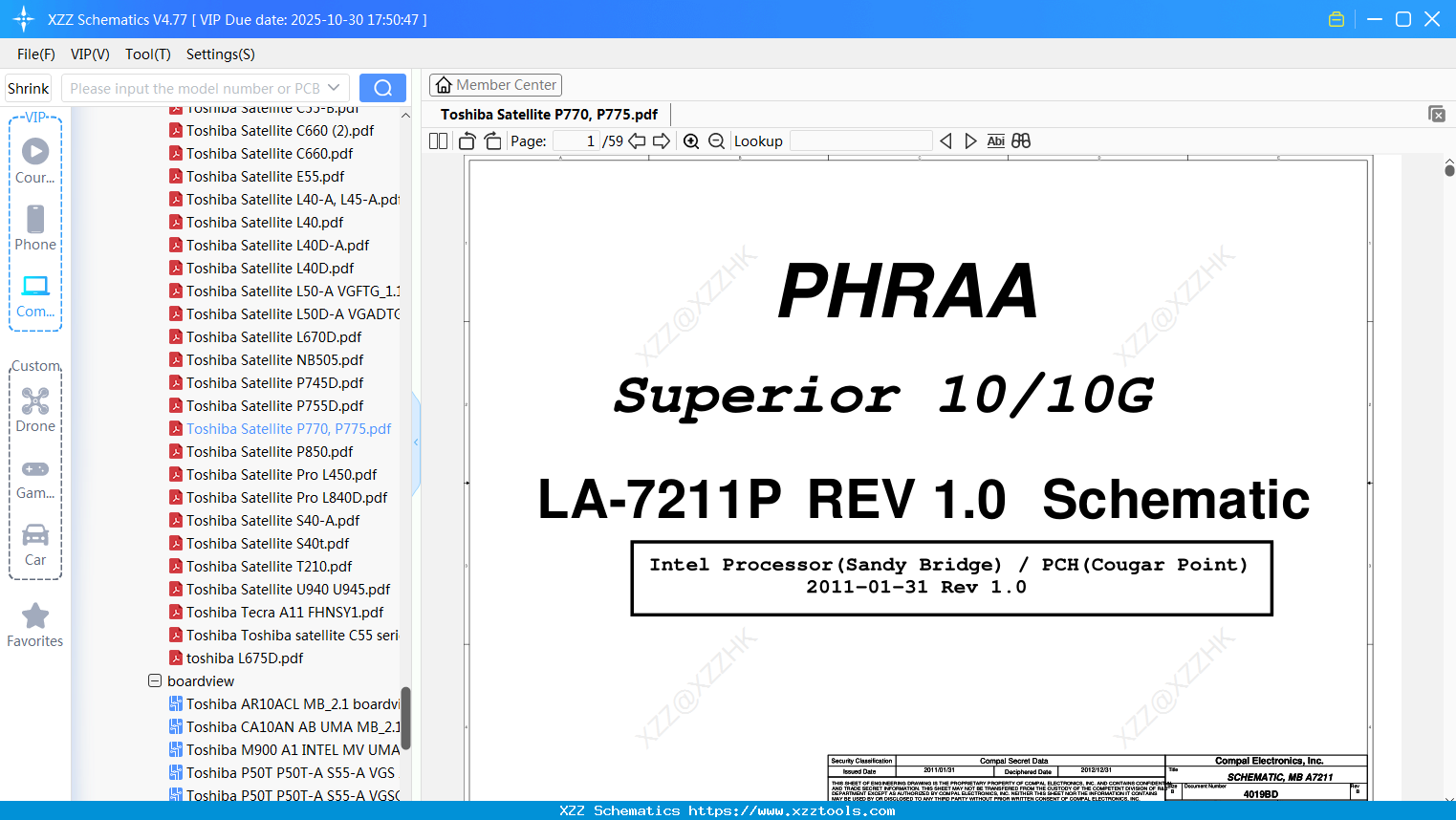Toggle the Abi match-text option icon
Screen dimensions: 1456x820
(x=996, y=141)
